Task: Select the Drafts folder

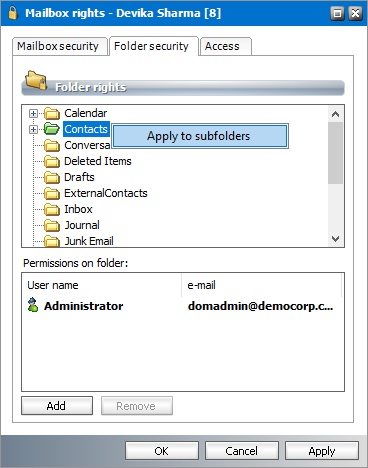Action: point(79,177)
